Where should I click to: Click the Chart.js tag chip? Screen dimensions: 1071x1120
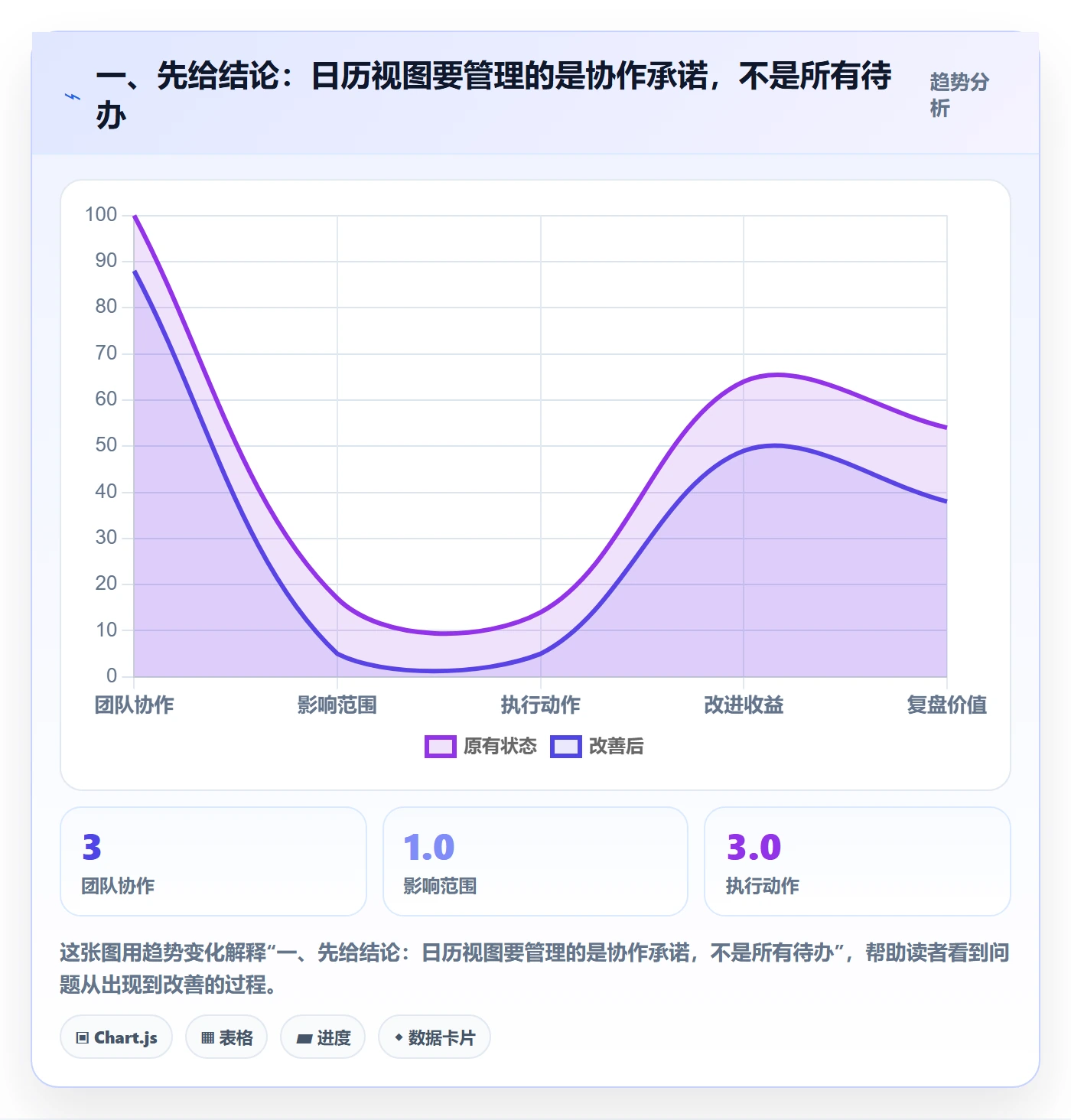116,1037
